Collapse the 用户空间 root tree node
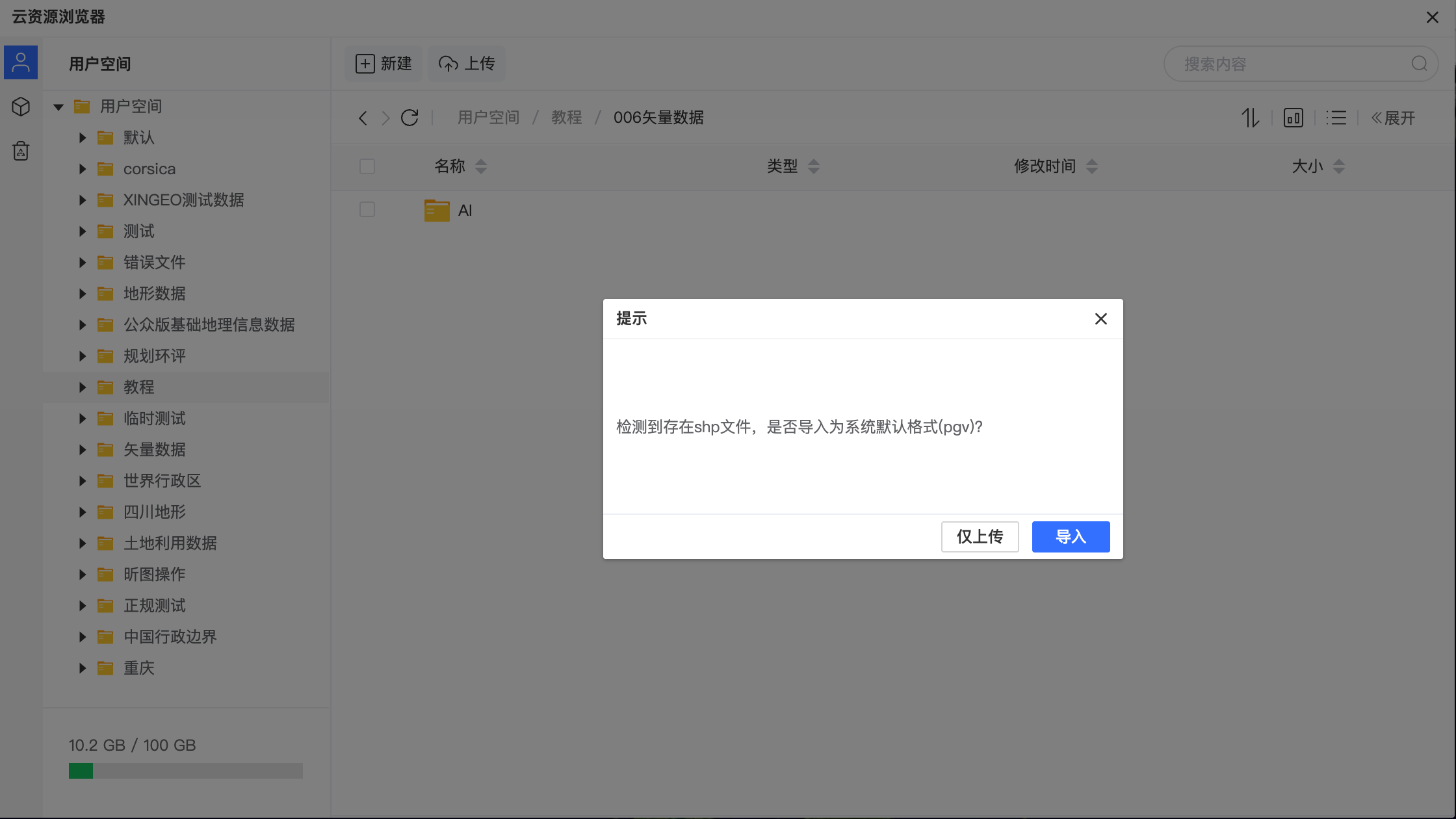Image resolution: width=1456 pixels, height=819 pixels. coord(58,107)
